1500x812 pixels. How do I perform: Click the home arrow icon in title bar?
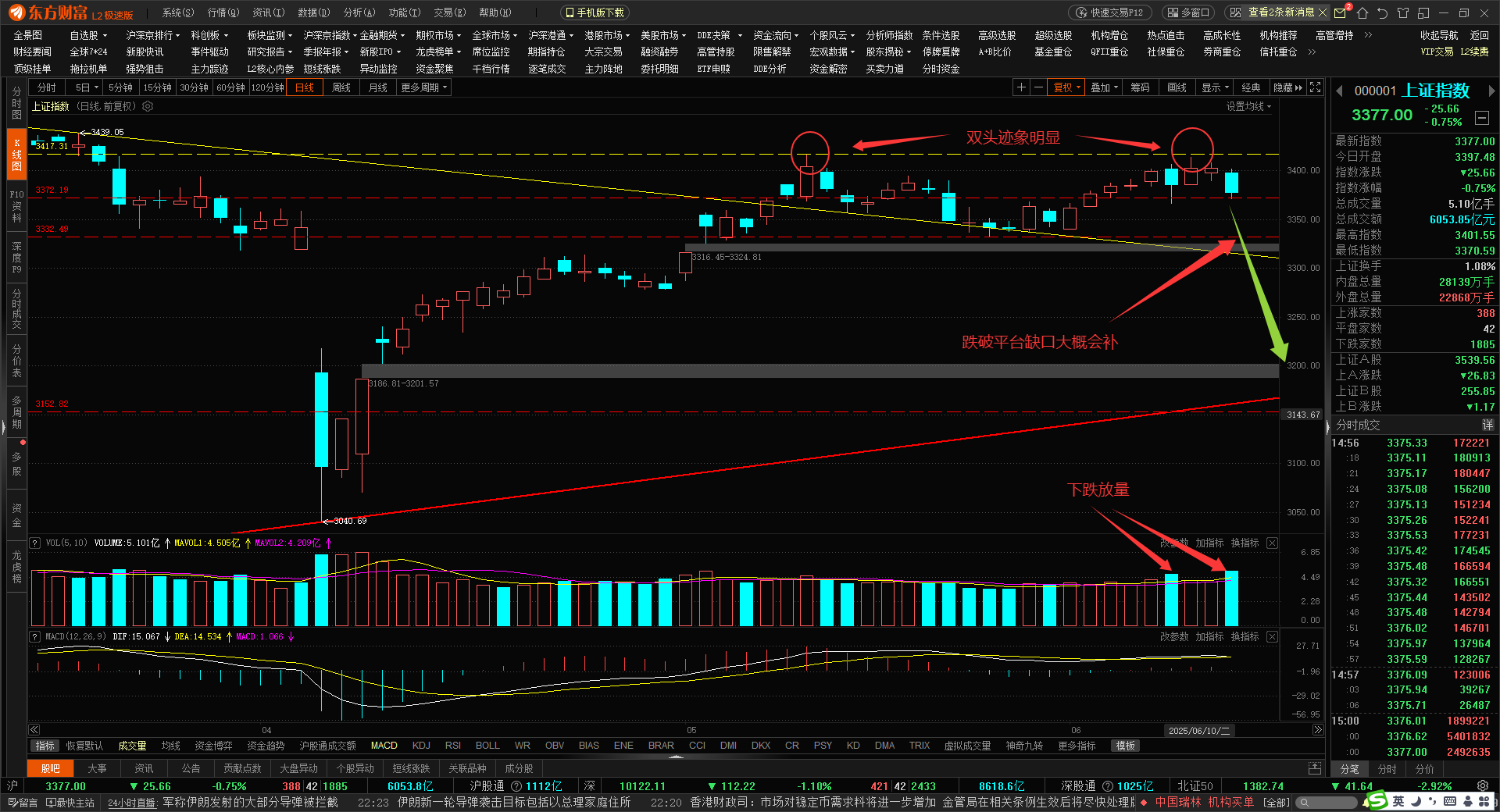point(1362,12)
